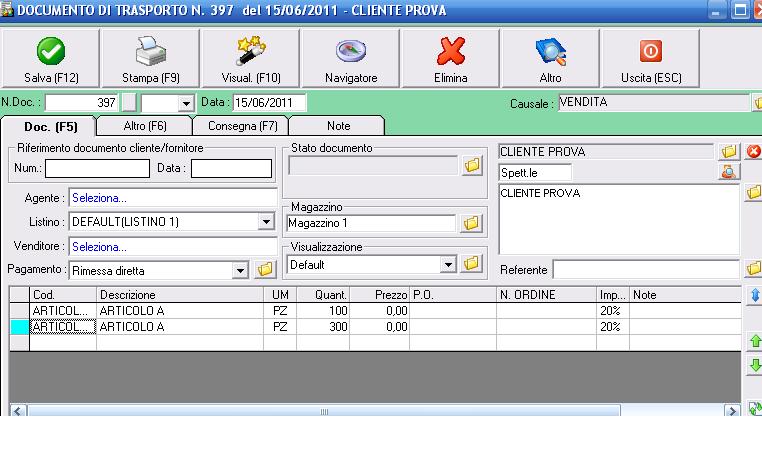The image size is (762, 450).
Task: Open folder icon next to Causale field
Action: pyautogui.click(x=757, y=102)
